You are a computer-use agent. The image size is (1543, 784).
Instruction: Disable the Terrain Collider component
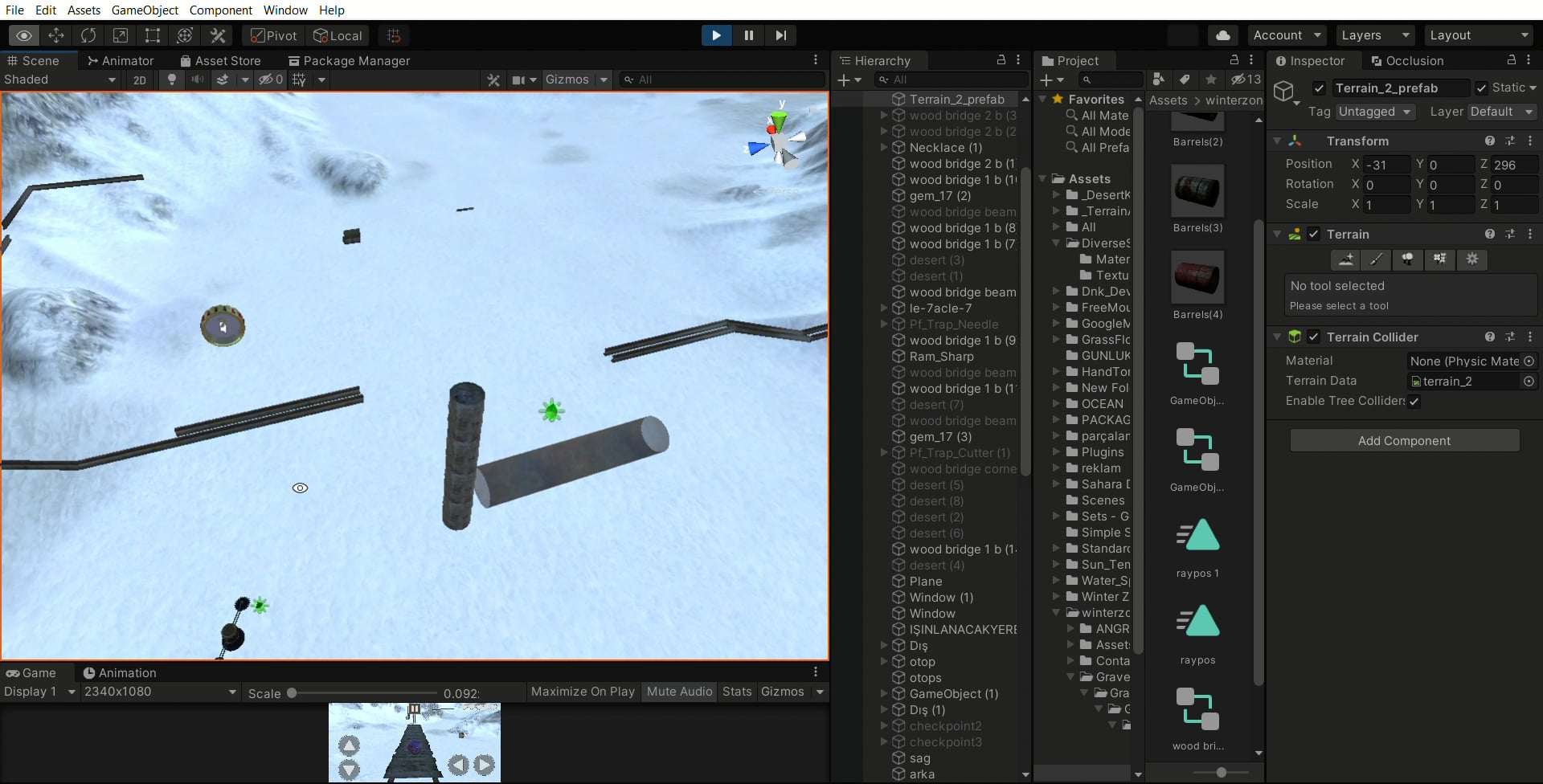1316,337
